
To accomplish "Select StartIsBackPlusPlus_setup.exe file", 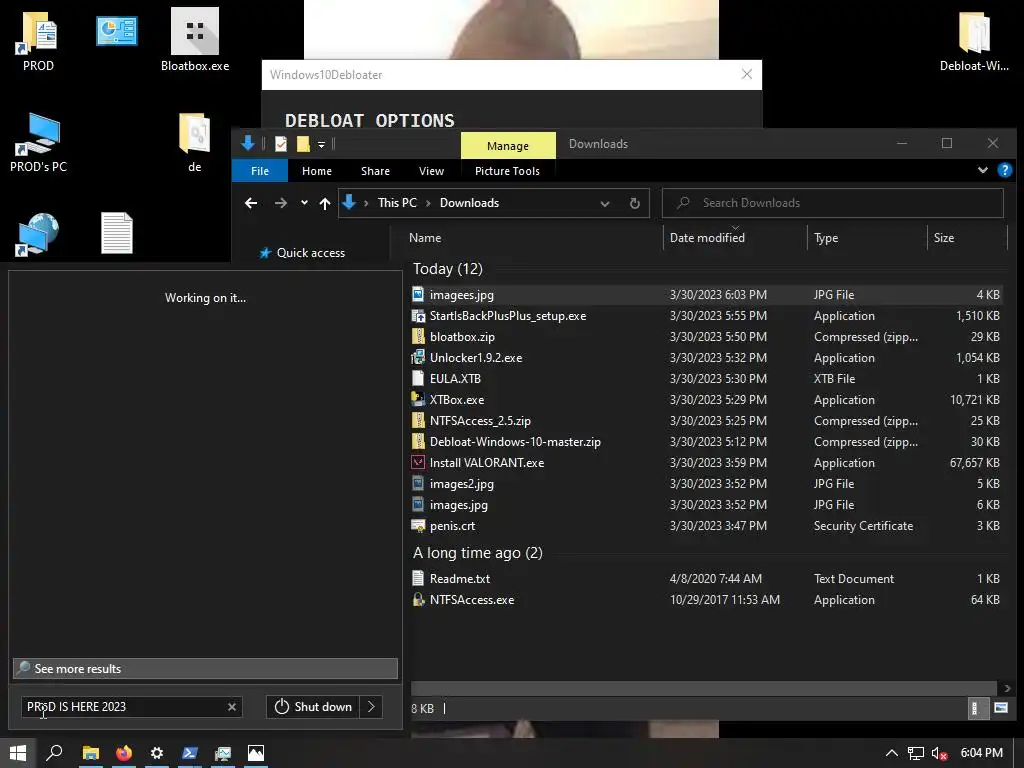I will [x=705, y=315].
